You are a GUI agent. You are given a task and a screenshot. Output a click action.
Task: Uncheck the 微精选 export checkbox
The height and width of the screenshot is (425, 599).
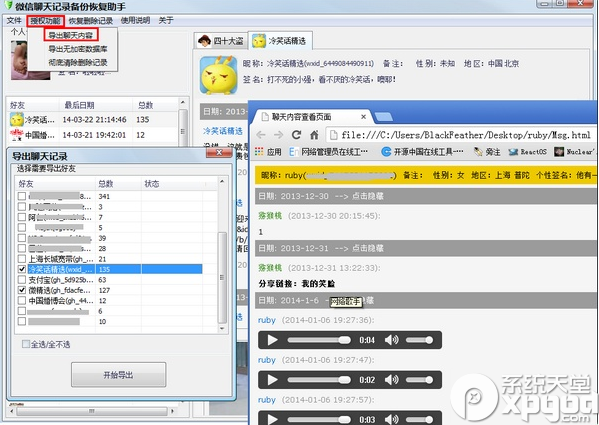(x=22, y=290)
